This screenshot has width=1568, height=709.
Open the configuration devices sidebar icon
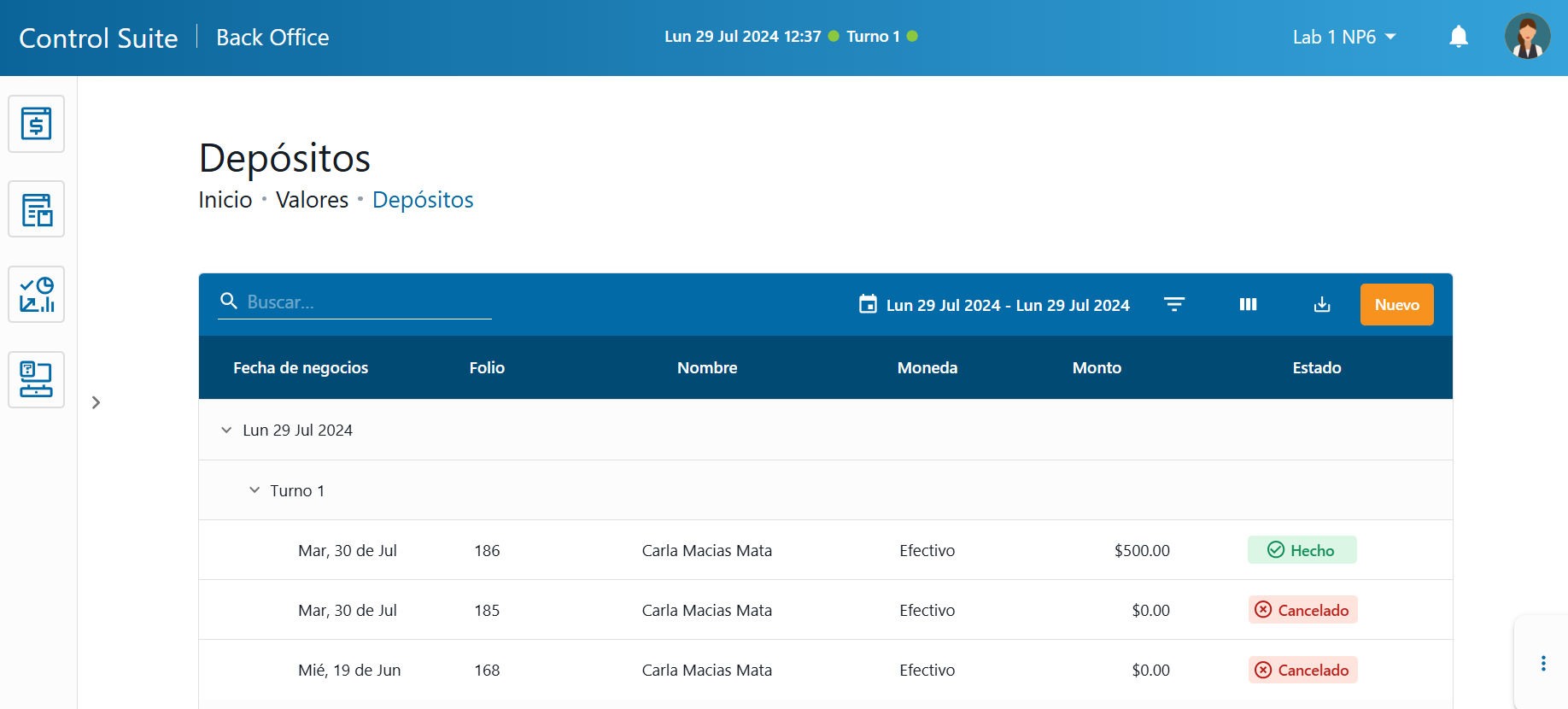tap(36, 380)
